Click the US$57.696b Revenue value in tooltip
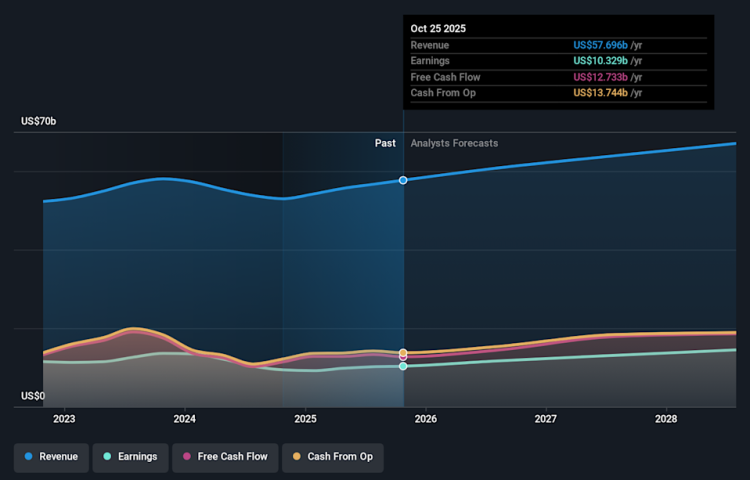This screenshot has width=750, height=480. 600,45
